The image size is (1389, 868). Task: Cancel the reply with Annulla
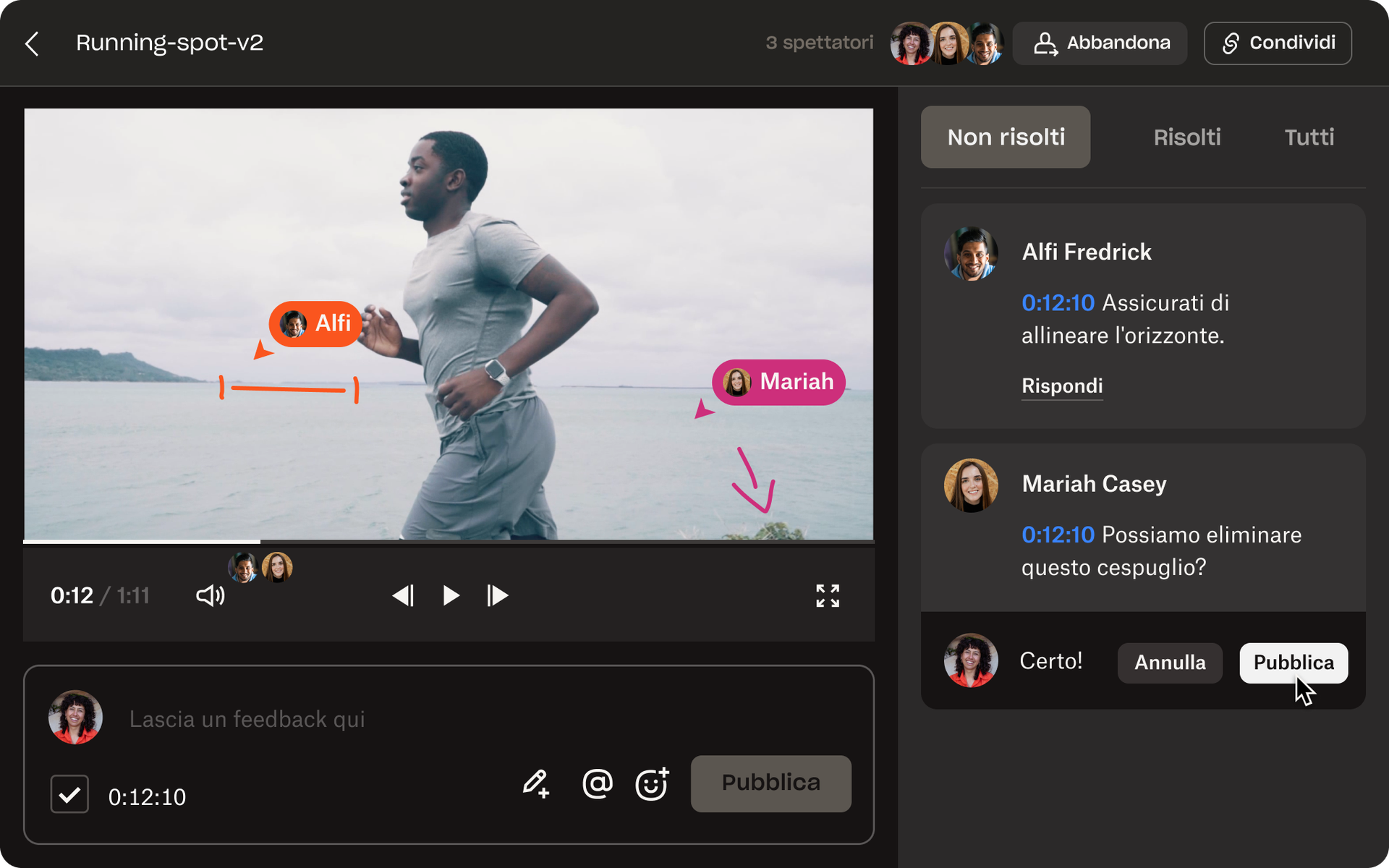[x=1169, y=662]
